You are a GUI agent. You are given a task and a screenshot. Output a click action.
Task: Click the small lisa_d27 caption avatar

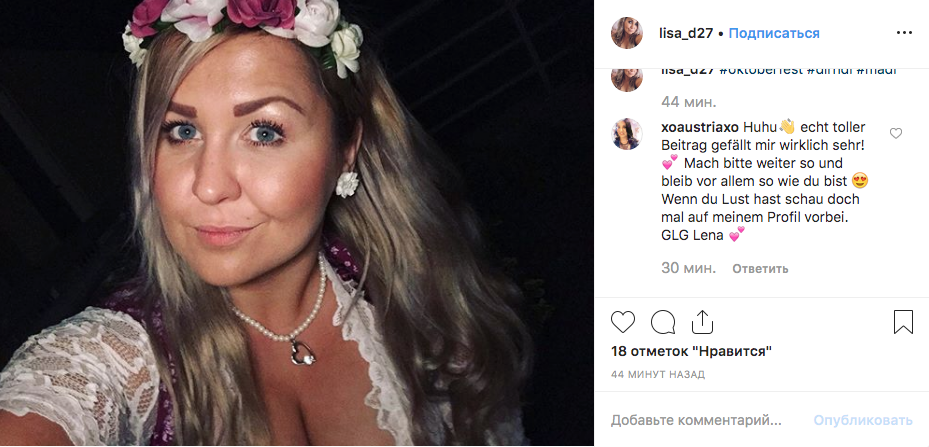(627, 77)
